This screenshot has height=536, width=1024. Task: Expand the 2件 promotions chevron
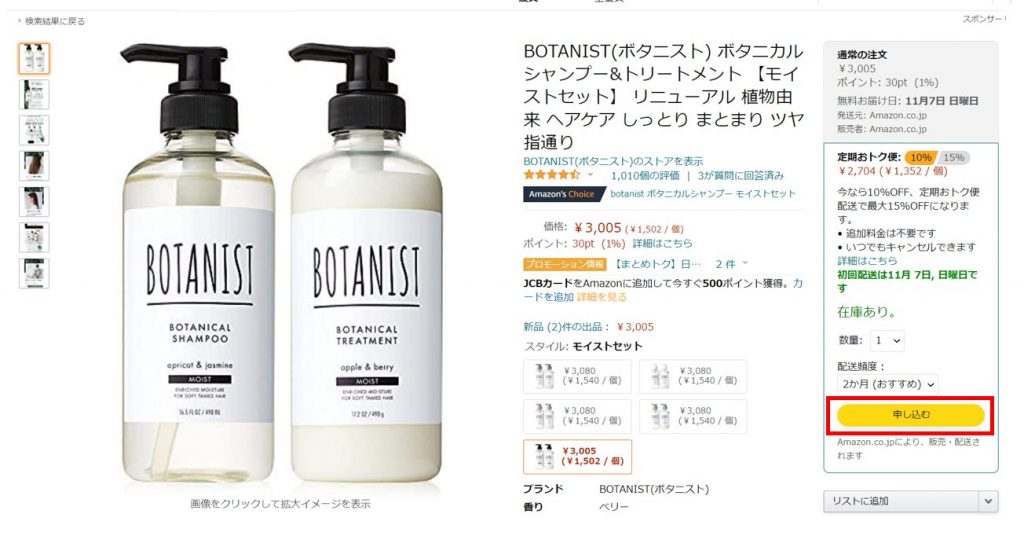click(x=744, y=264)
